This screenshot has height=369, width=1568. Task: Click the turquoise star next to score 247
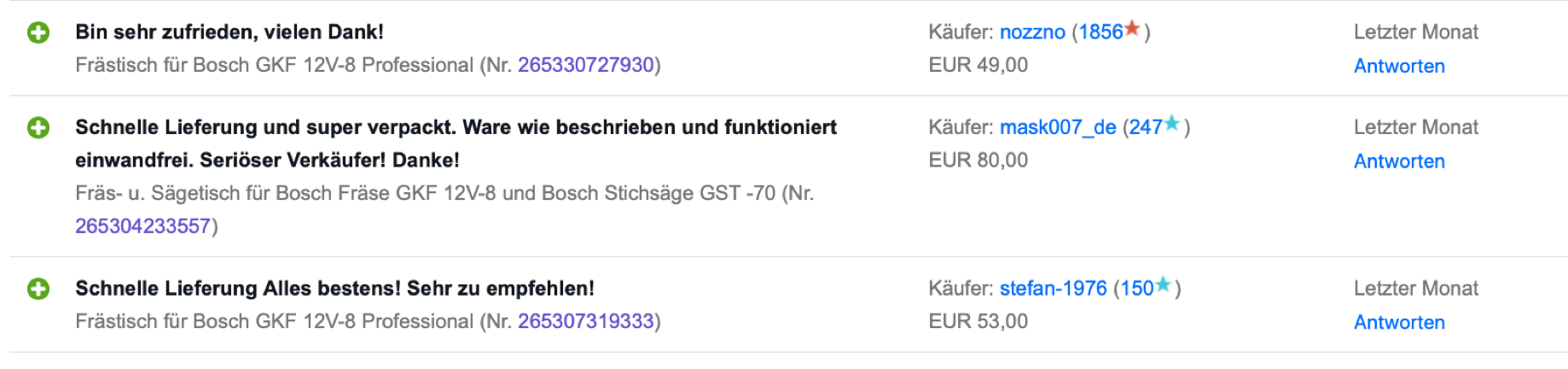coord(1172,124)
